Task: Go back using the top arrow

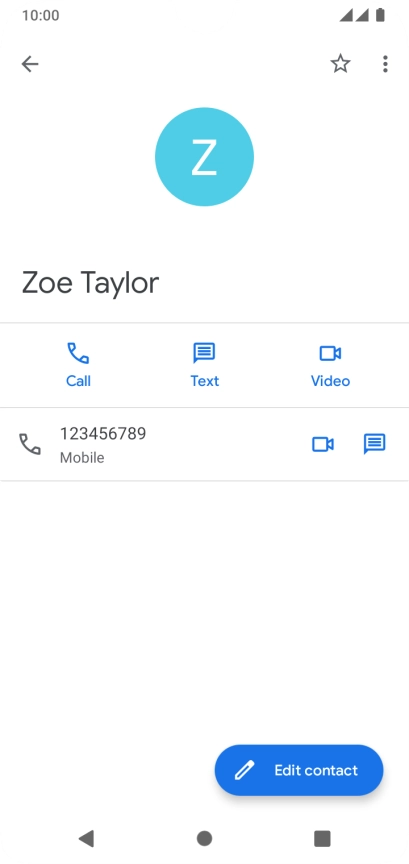Action: [x=30, y=64]
